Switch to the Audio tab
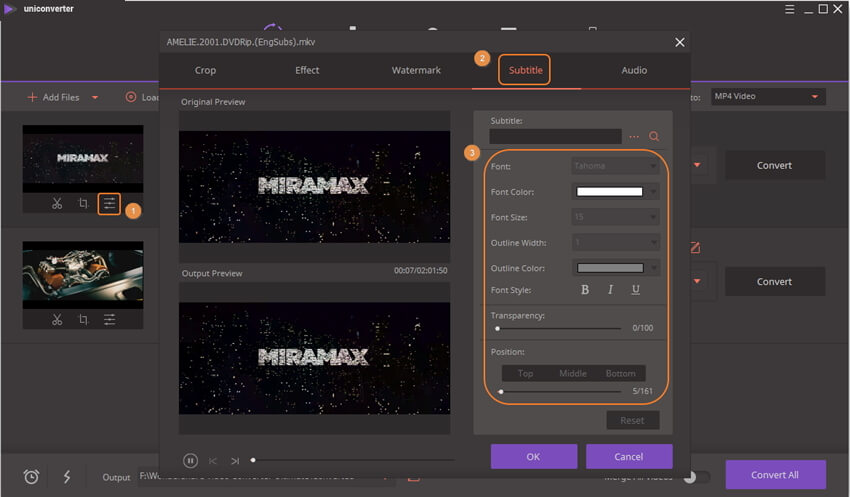The width and height of the screenshot is (850, 497). [x=634, y=70]
